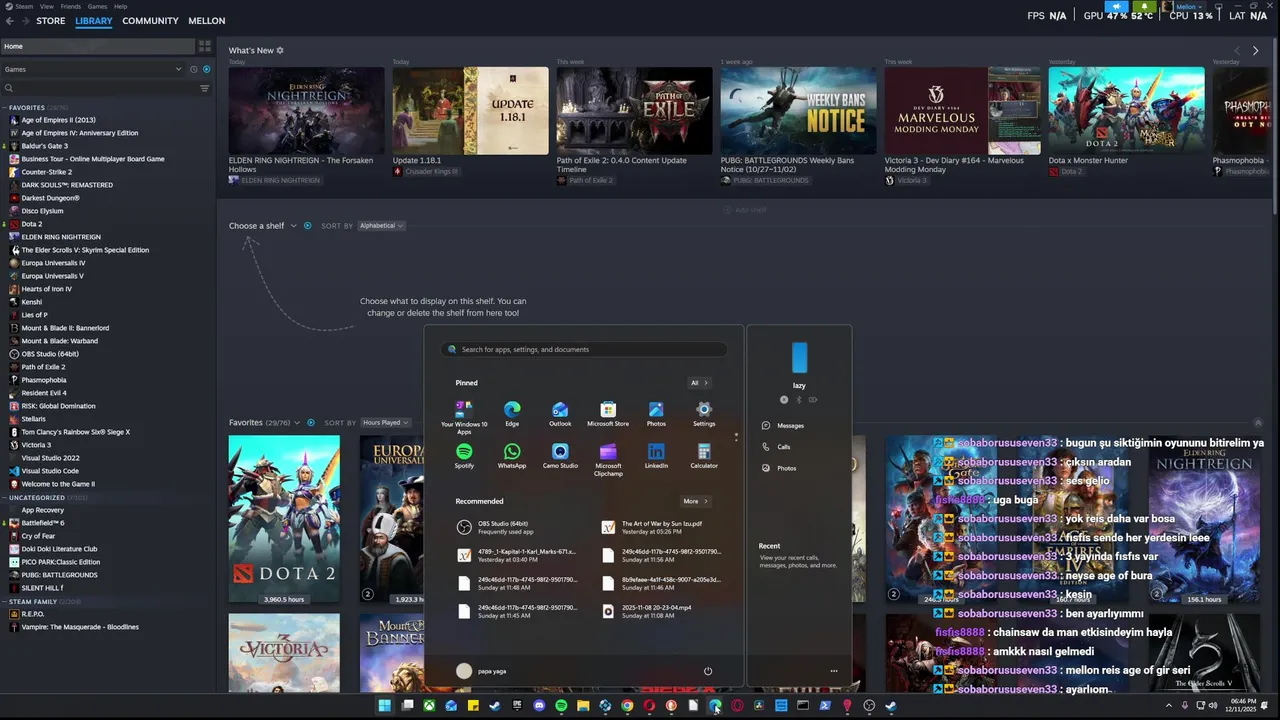Click Home button in Steam library sidebar
This screenshot has width=1280, height=720.
[97, 46]
